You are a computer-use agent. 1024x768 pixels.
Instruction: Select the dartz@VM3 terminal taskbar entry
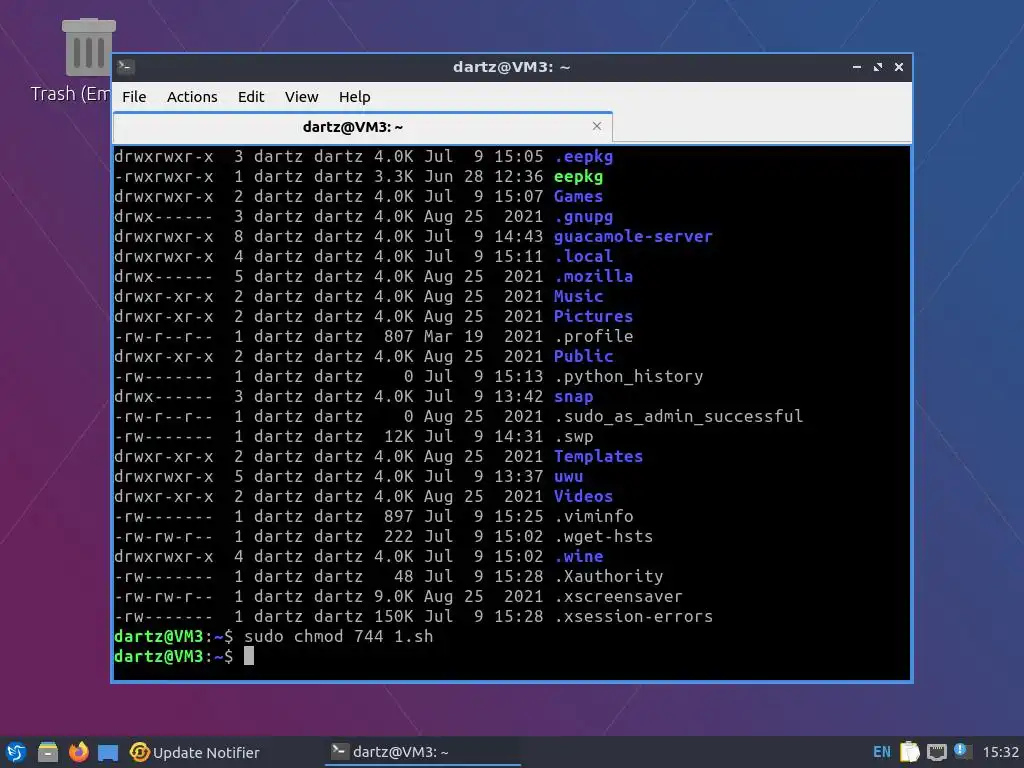pyautogui.click(x=423, y=752)
